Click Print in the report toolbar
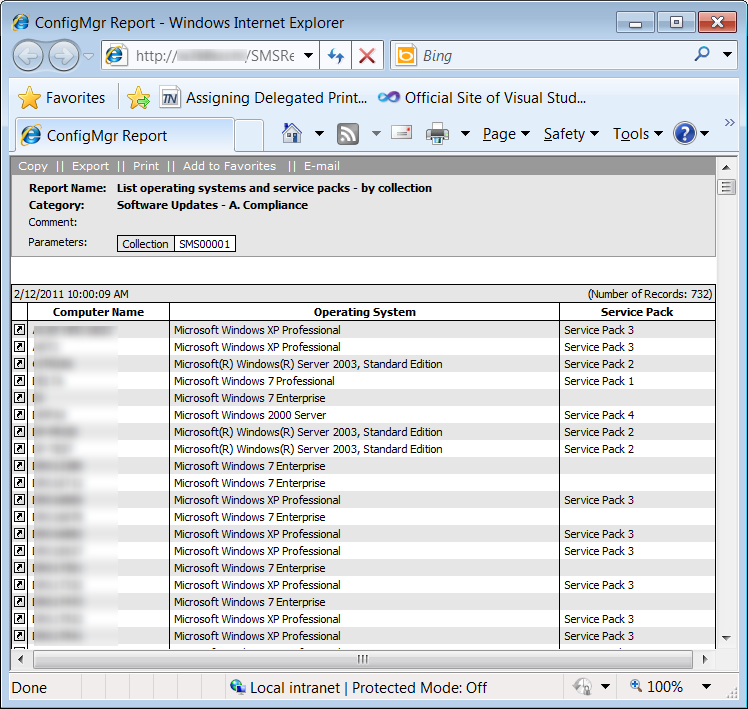The width and height of the screenshot is (748, 709). click(146, 166)
